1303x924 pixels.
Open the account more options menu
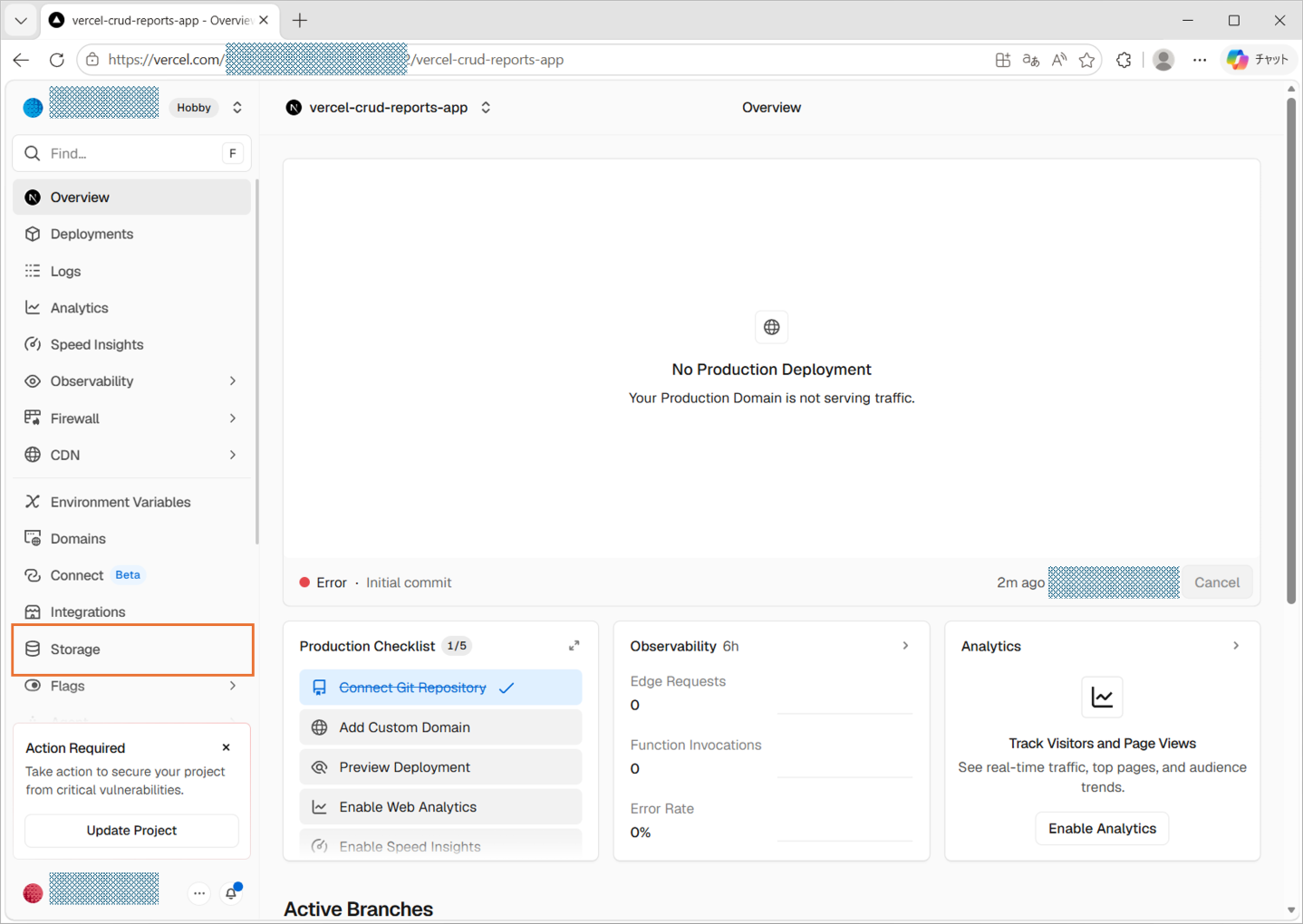click(x=199, y=893)
